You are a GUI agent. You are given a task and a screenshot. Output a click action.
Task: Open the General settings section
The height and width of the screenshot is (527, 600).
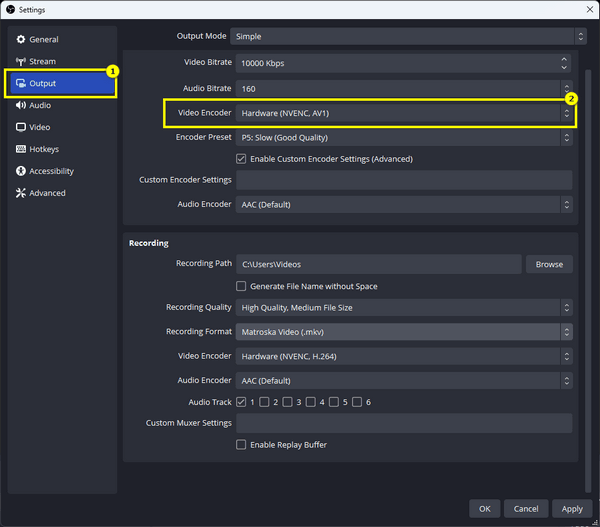click(x=62, y=39)
